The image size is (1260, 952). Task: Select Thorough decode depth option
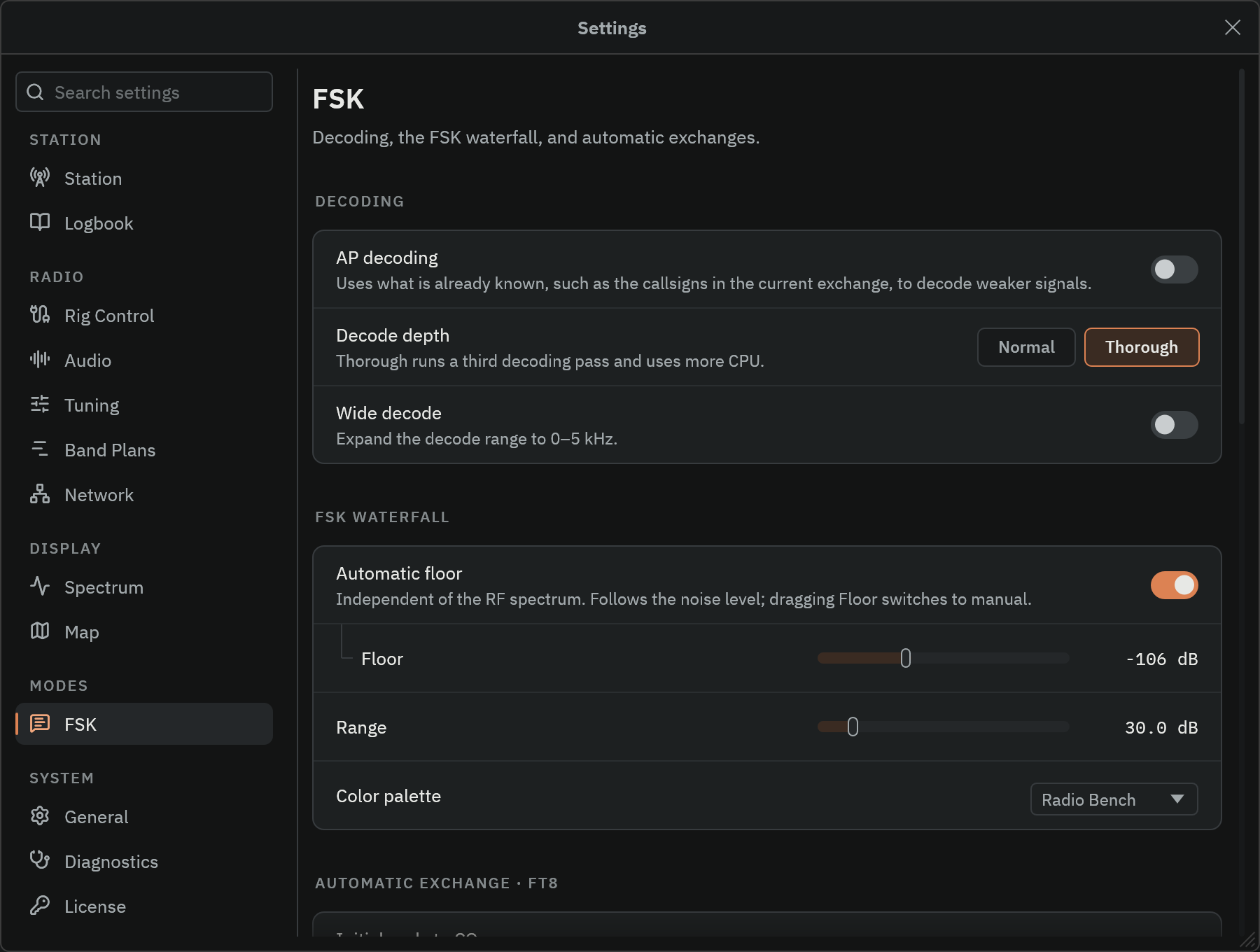coord(1142,347)
